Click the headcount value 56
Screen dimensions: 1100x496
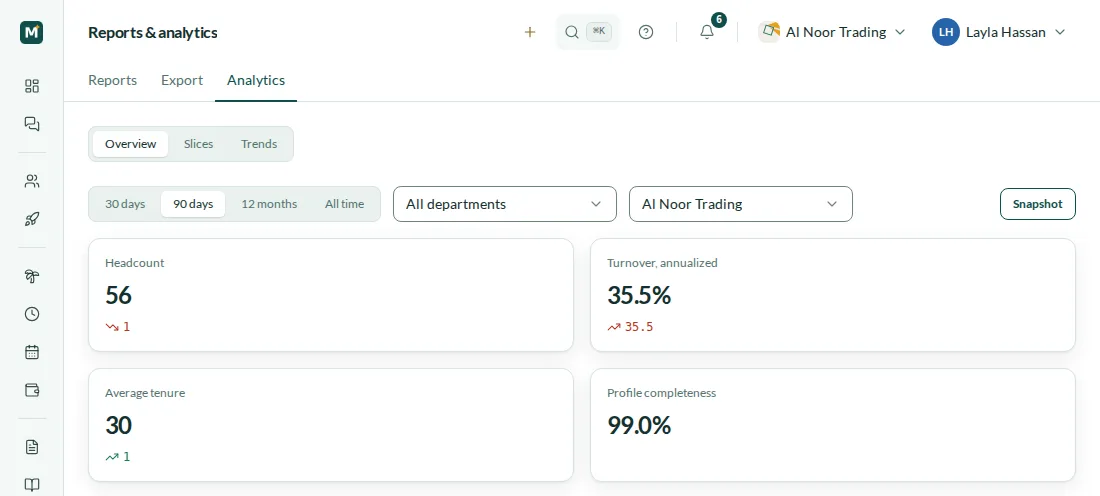[x=119, y=295]
